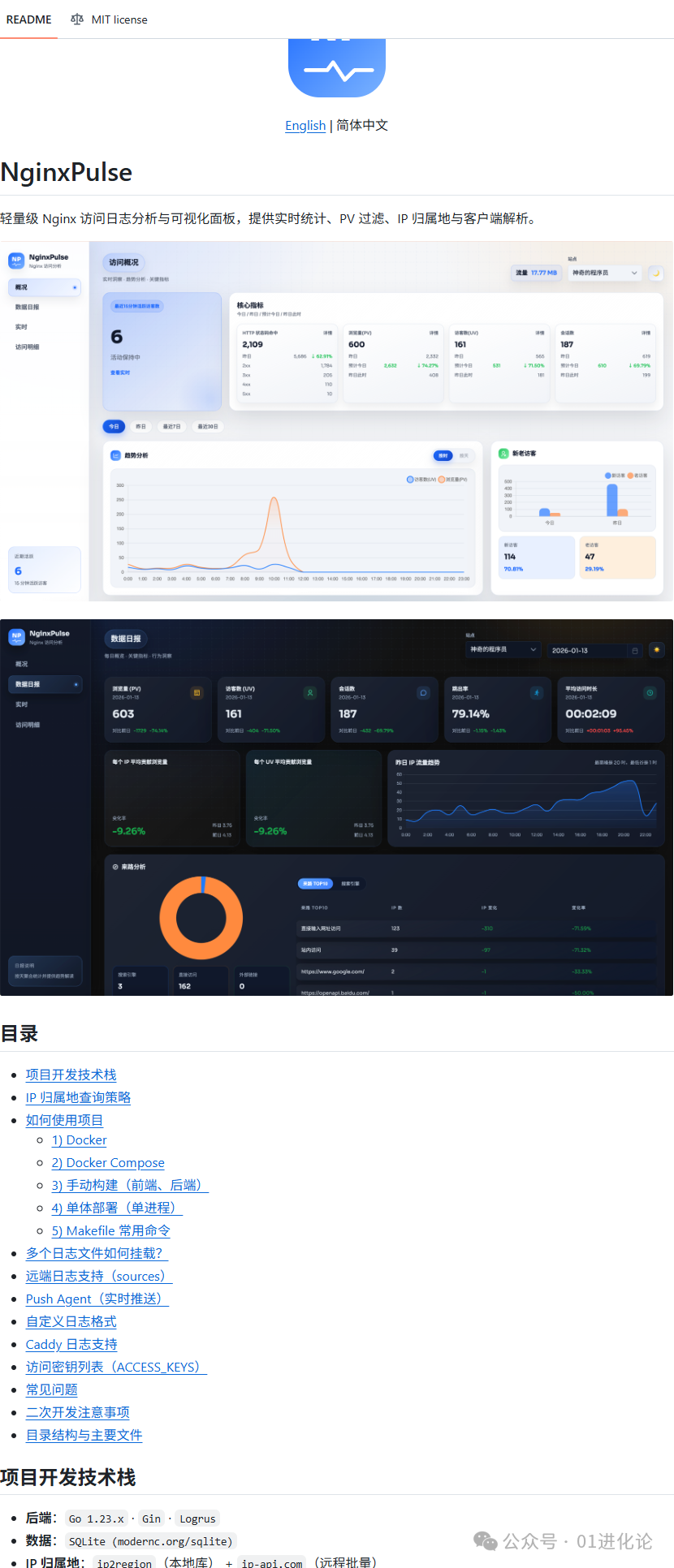Screen dimensions: 674x1568
Task: Toggle 新访客 legend in visitors chart
Action: [x=615, y=476]
